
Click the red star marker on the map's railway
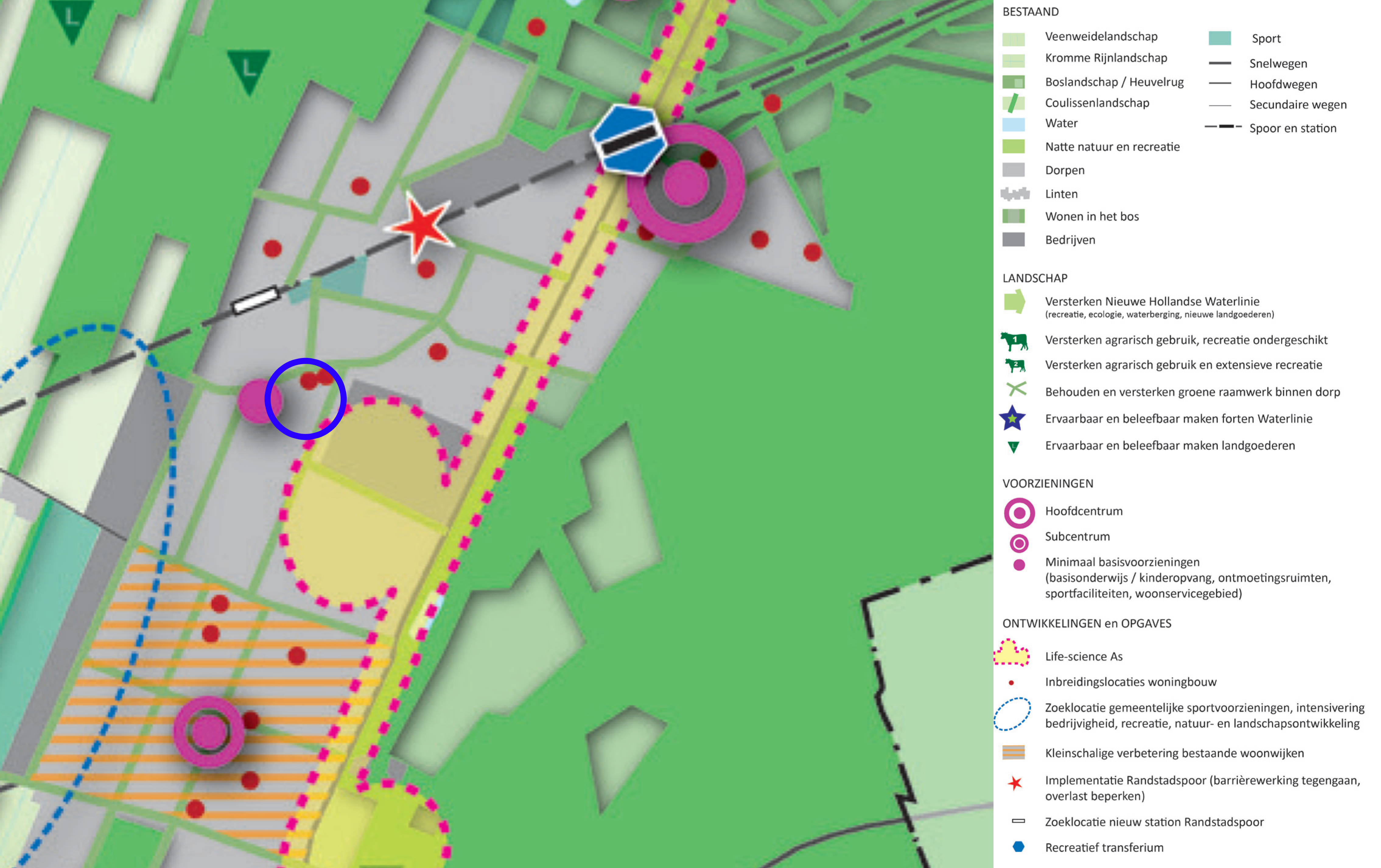(420, 226)
